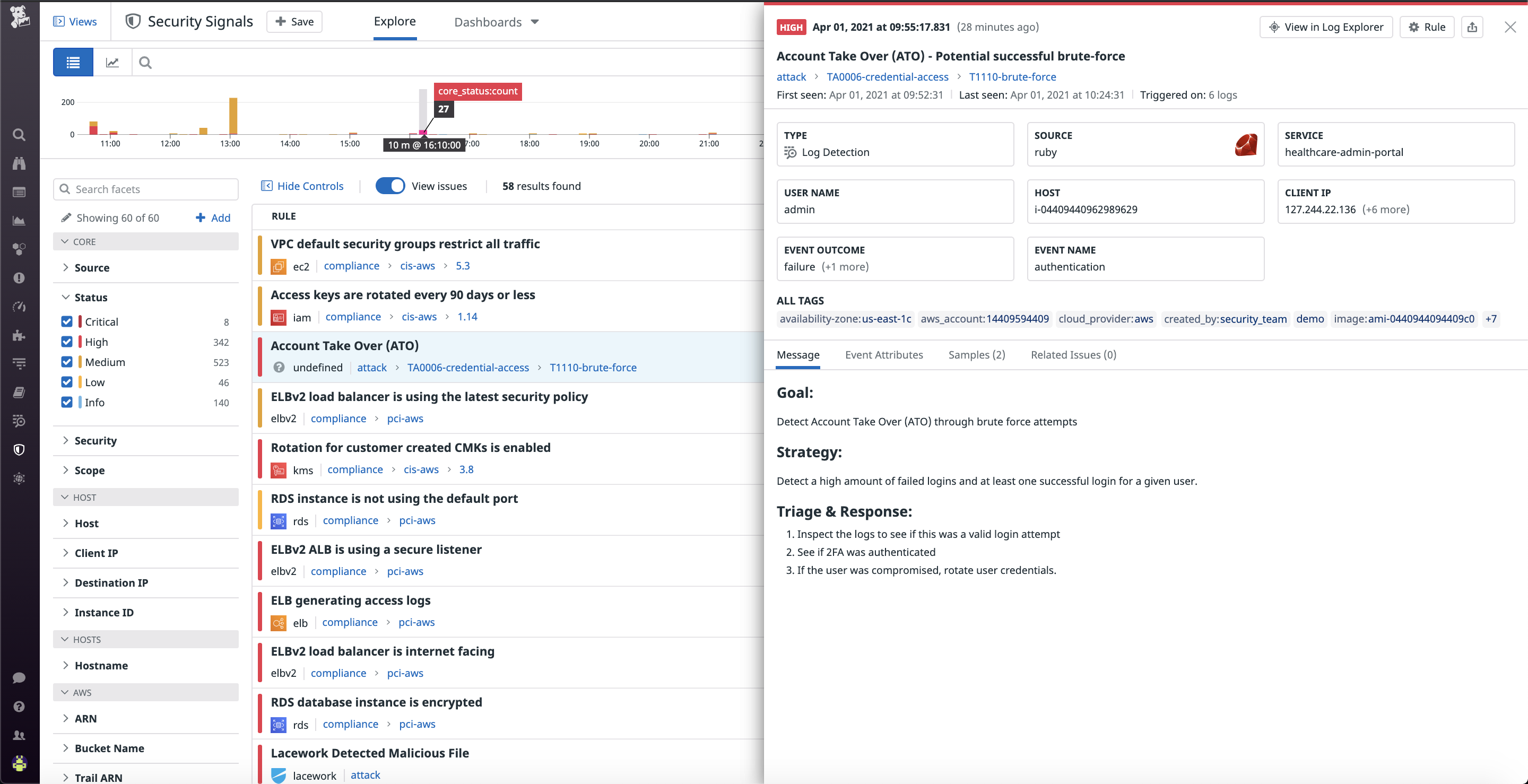Viewport: 1528px width, 784px height.
Task: Open the Logs book icon in the sidebar
Action: (19, 392)
